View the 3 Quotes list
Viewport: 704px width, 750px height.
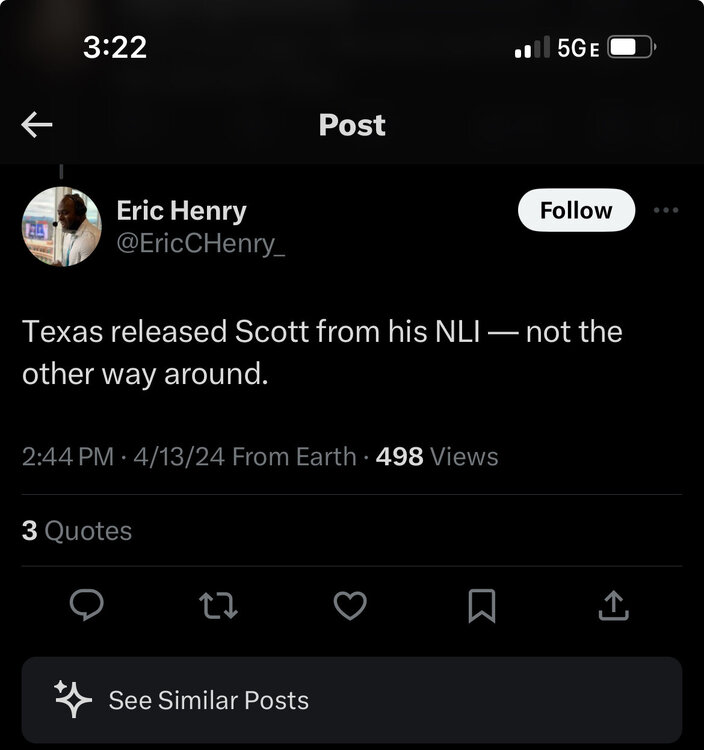tap(77, 530)
